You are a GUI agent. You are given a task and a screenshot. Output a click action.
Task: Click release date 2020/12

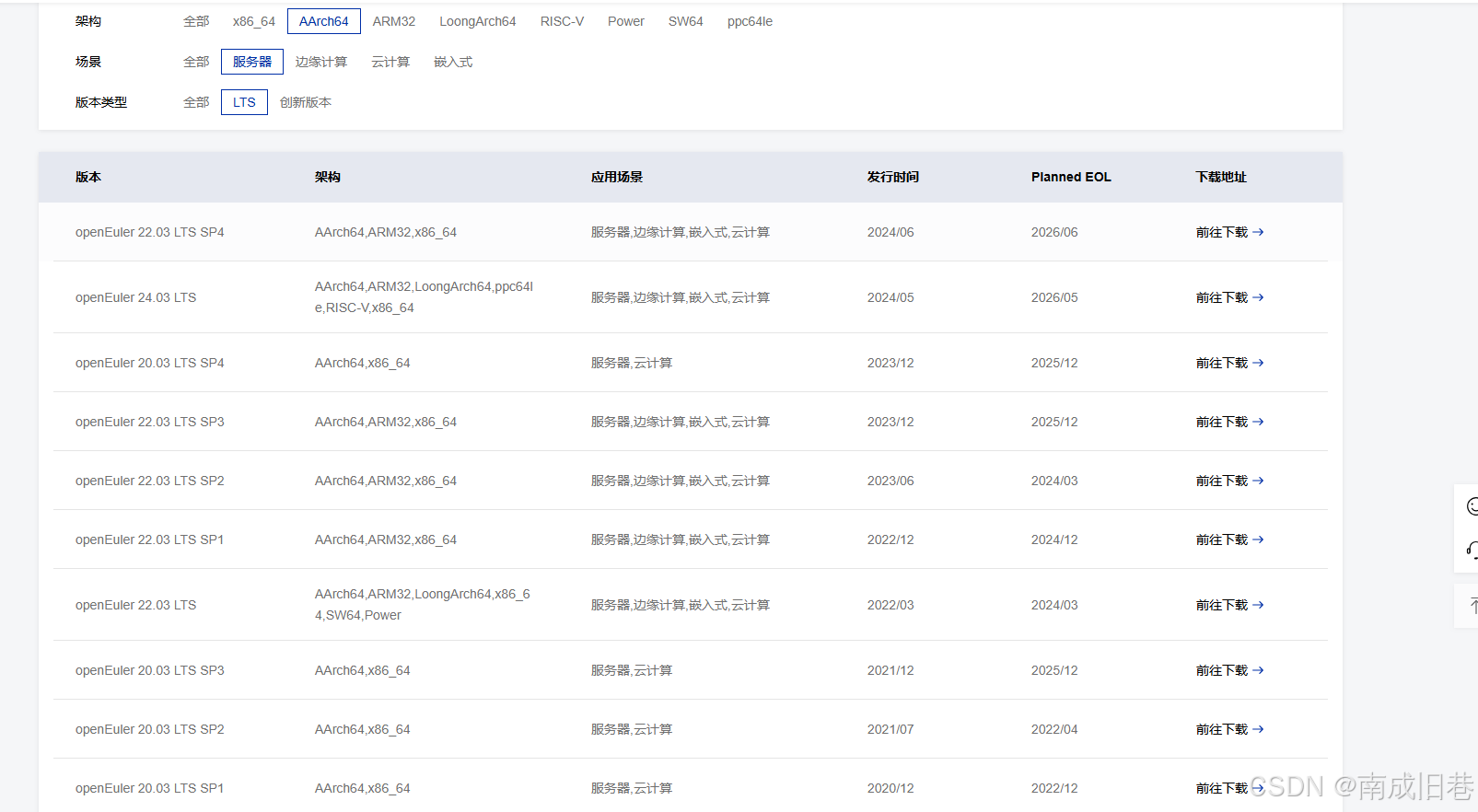click(890, 788)
